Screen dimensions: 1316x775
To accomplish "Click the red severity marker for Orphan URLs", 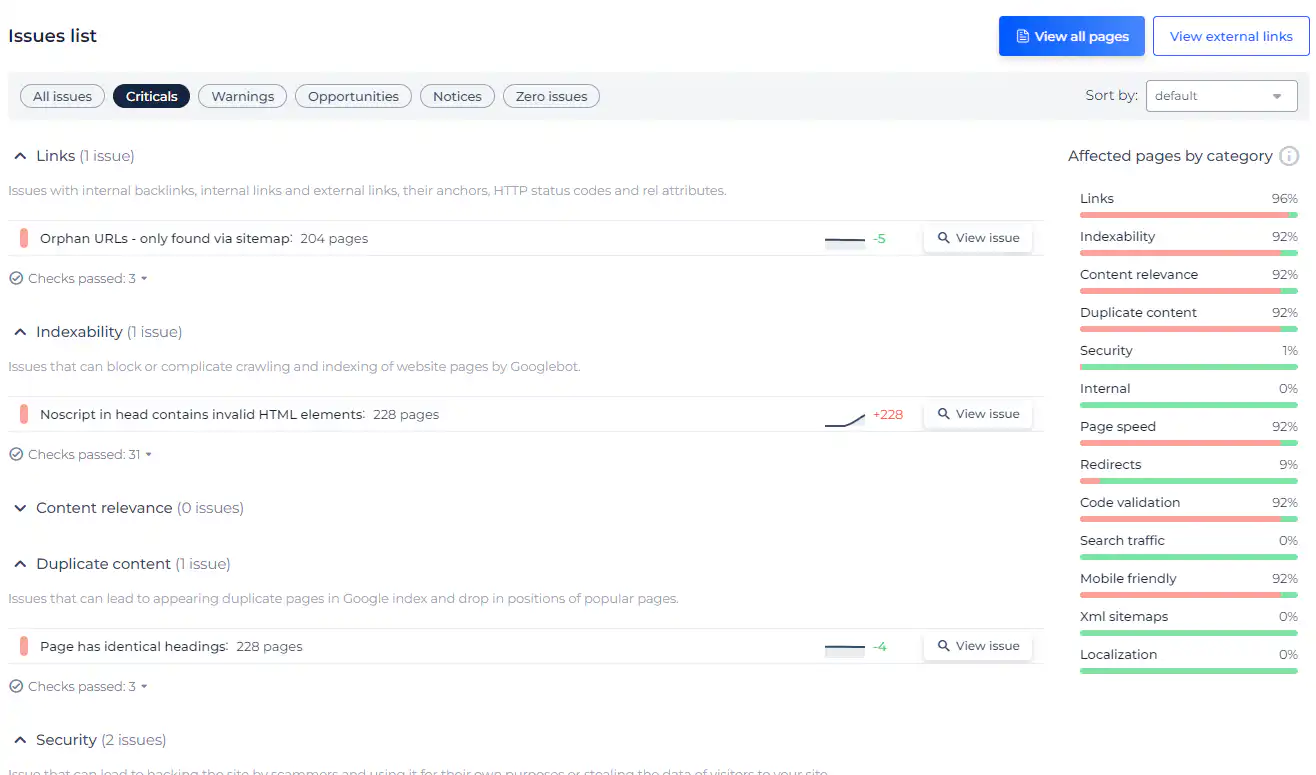I will (x=24, y=239).
